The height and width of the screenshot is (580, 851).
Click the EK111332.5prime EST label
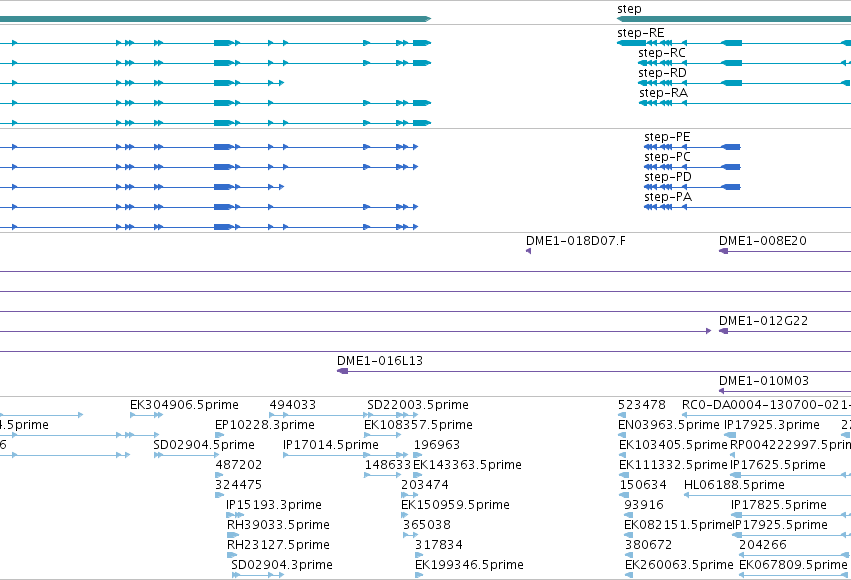tap(673, 465)
